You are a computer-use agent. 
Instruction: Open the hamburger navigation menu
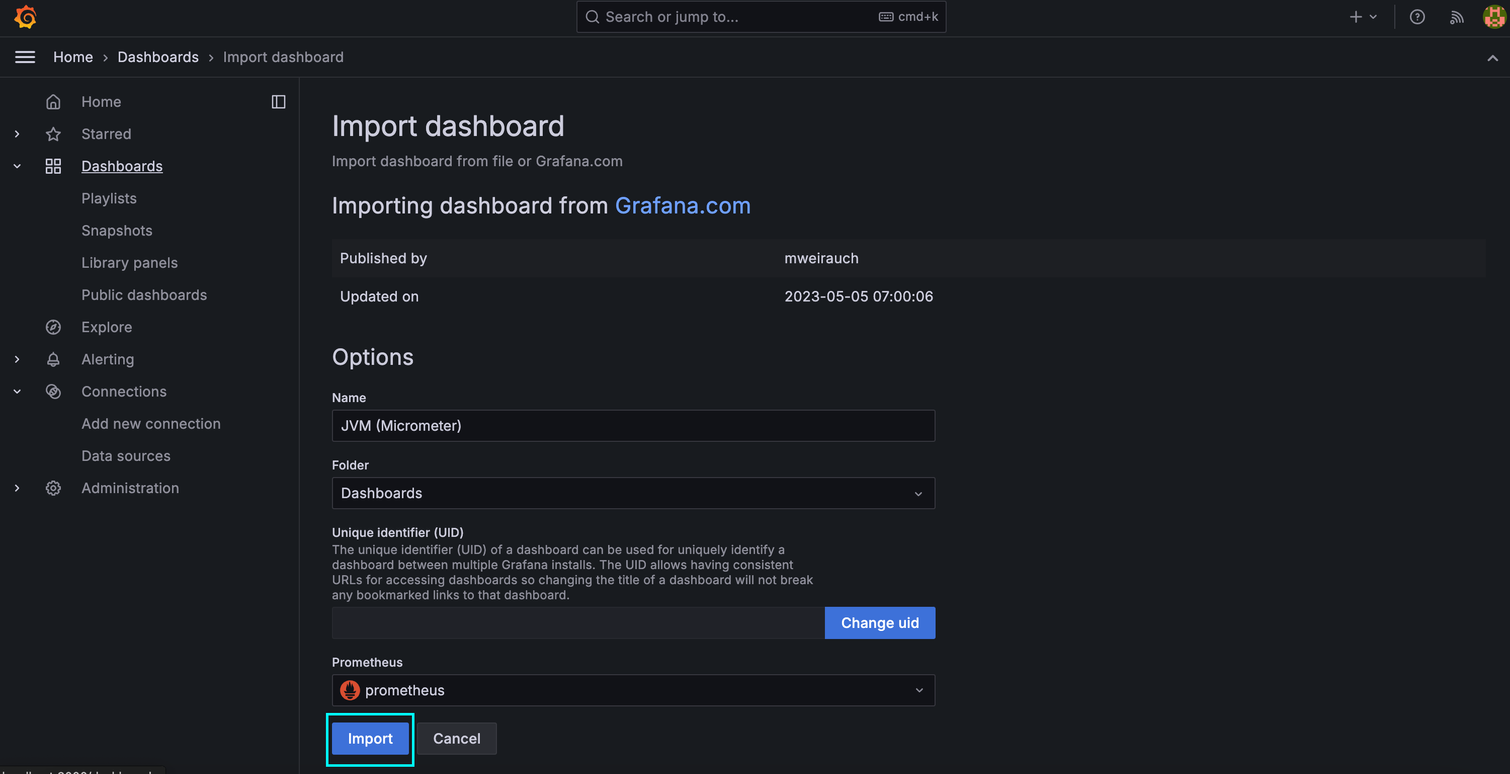[x=25, y=57]
